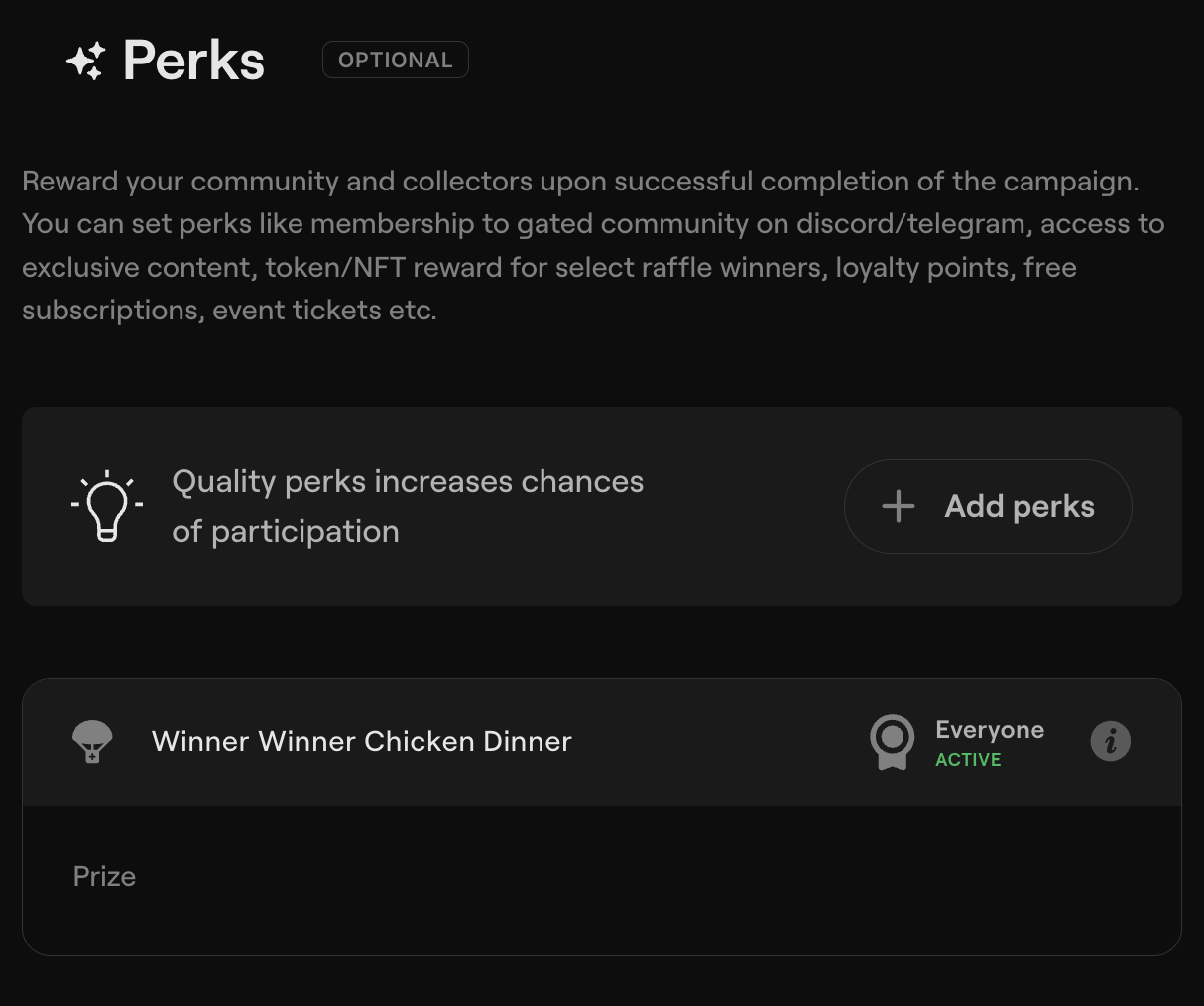This screenshot has width=1204, height=1006.
Task: Click the plus icon in Add perks
Action: click(899, 506)
